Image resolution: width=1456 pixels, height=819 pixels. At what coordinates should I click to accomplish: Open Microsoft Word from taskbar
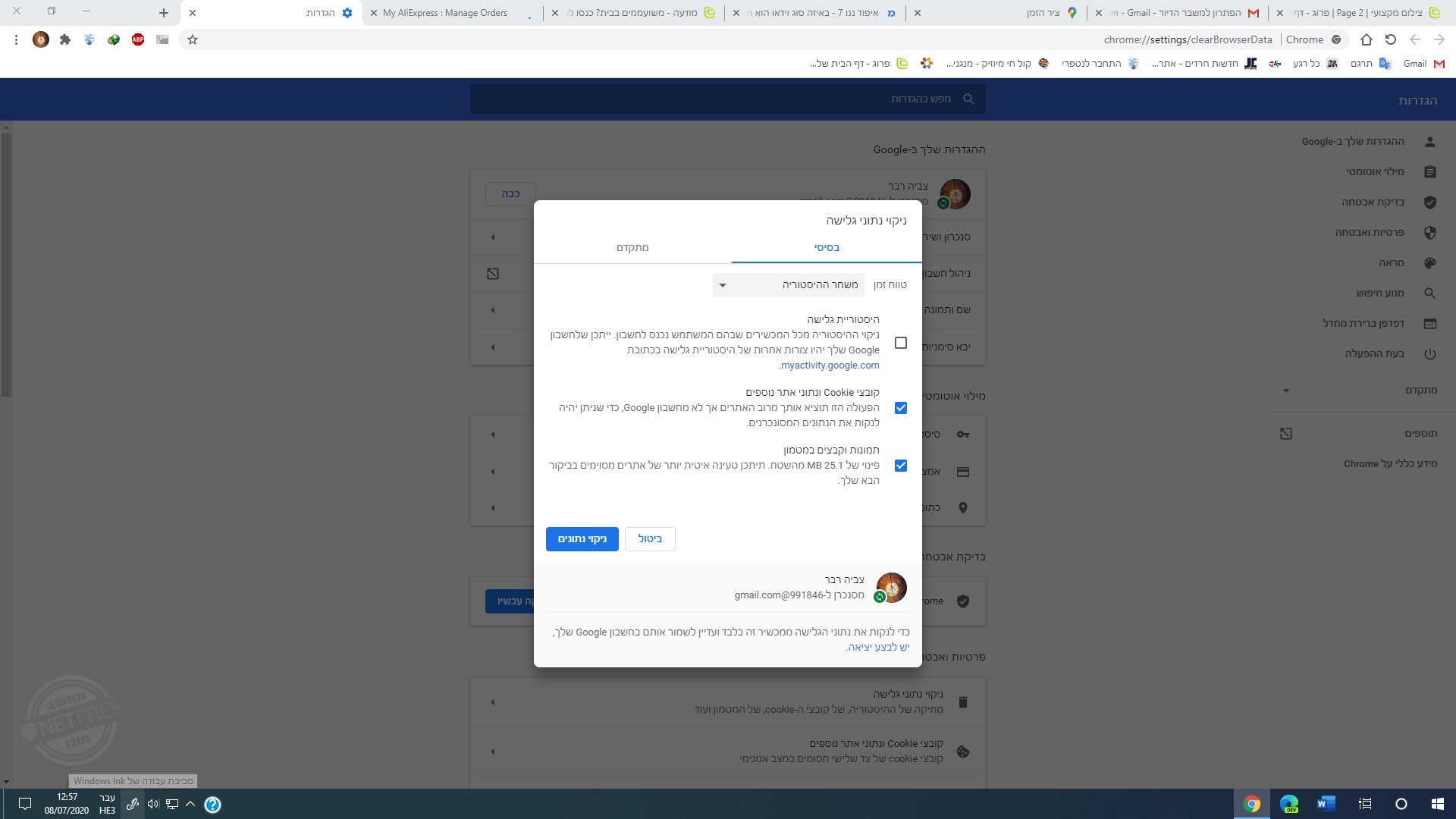tap(1326, 804)
